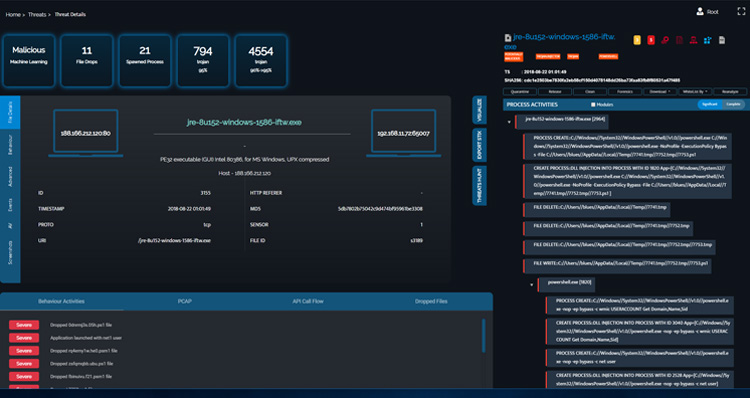This screenshot has height=398, width=750.
Task: Switch to the PCAP tab
Action: point(185,301)
